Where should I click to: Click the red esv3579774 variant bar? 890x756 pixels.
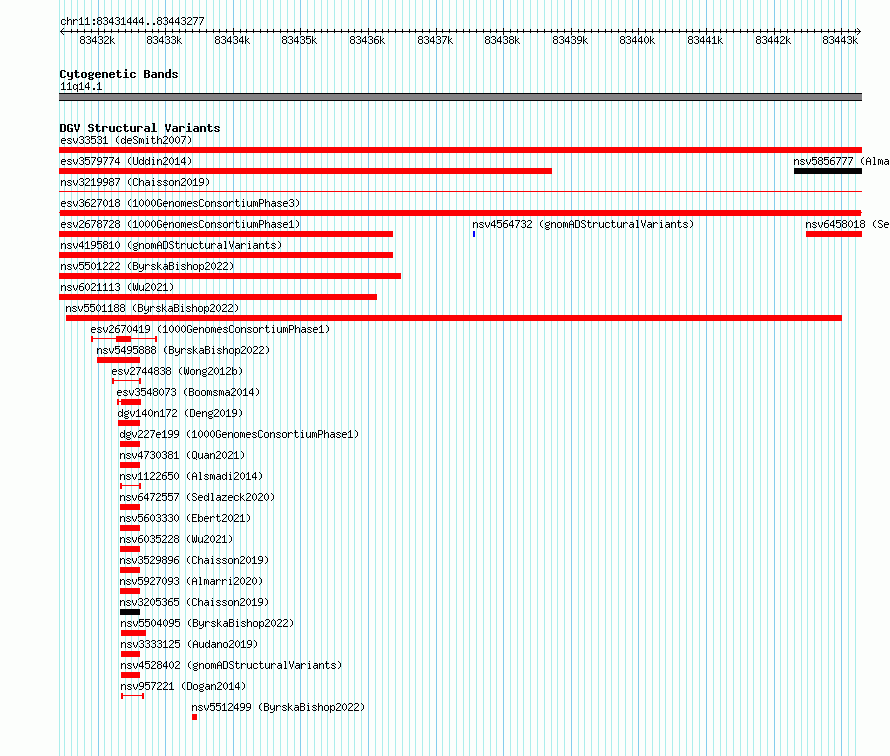(305, 171)
